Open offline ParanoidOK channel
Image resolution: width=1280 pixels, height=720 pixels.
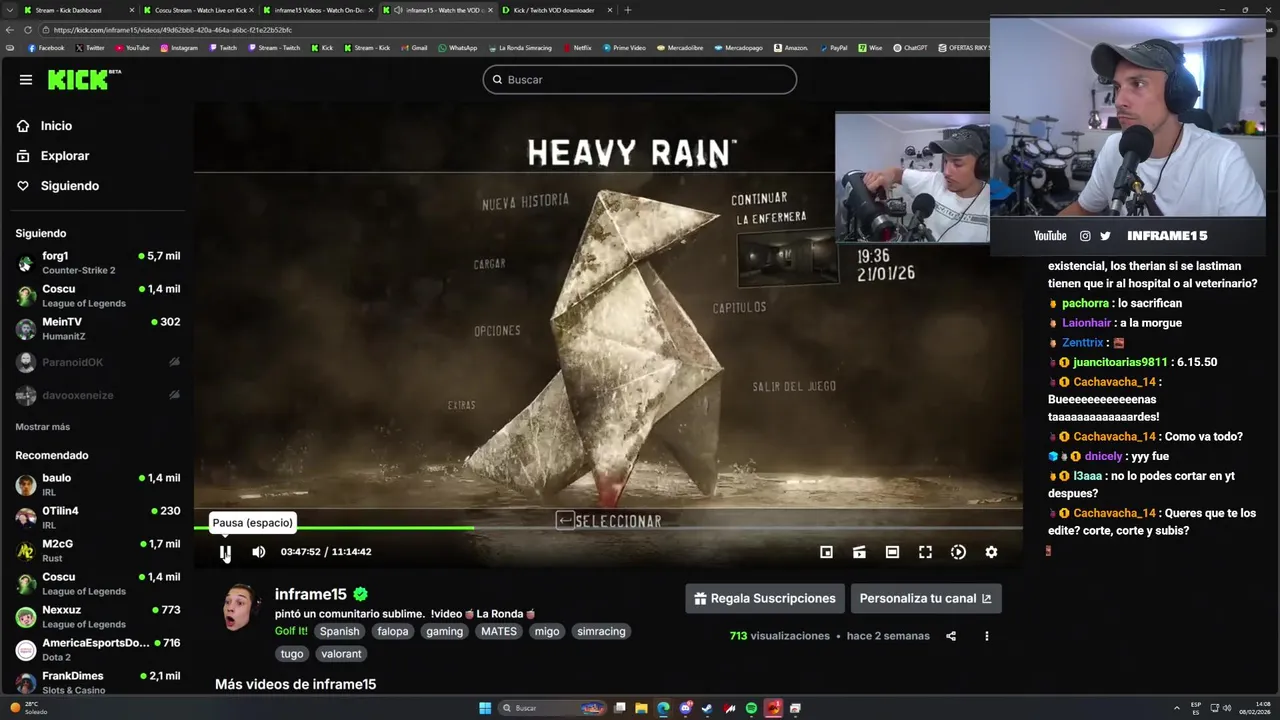98,362
